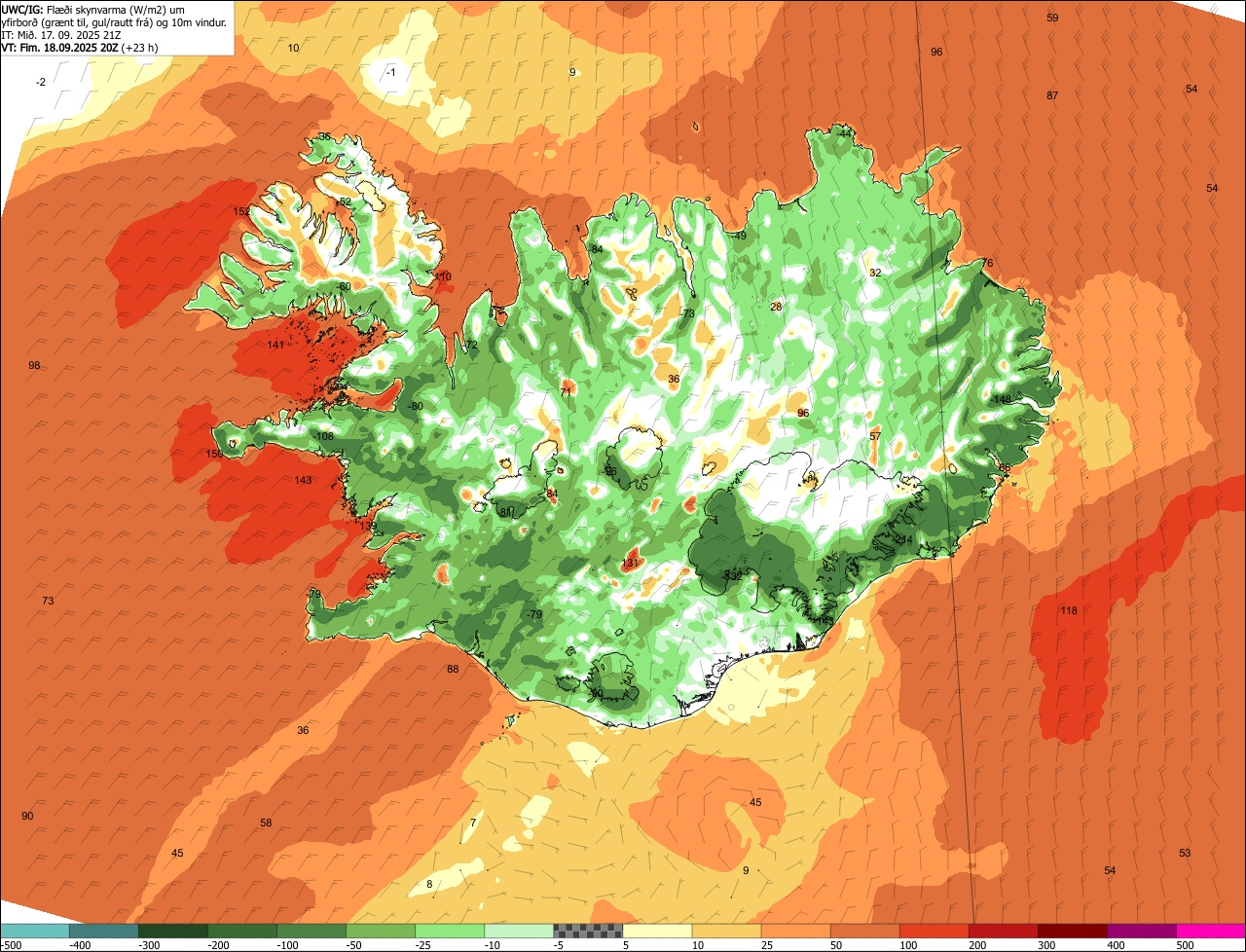1246x952 pixels.
Task: Select the map value 87 in the northeast sea
Action: point(1052,95)
